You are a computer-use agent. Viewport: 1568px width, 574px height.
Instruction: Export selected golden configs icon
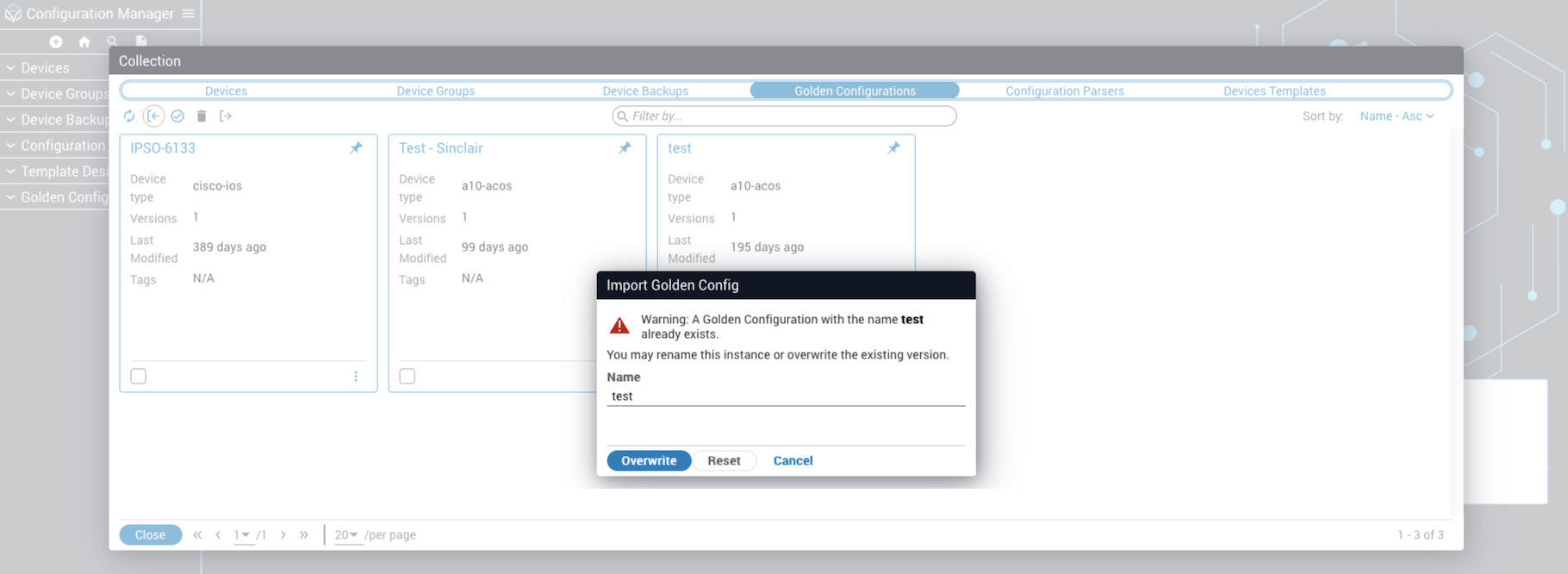tap(226, 115)
